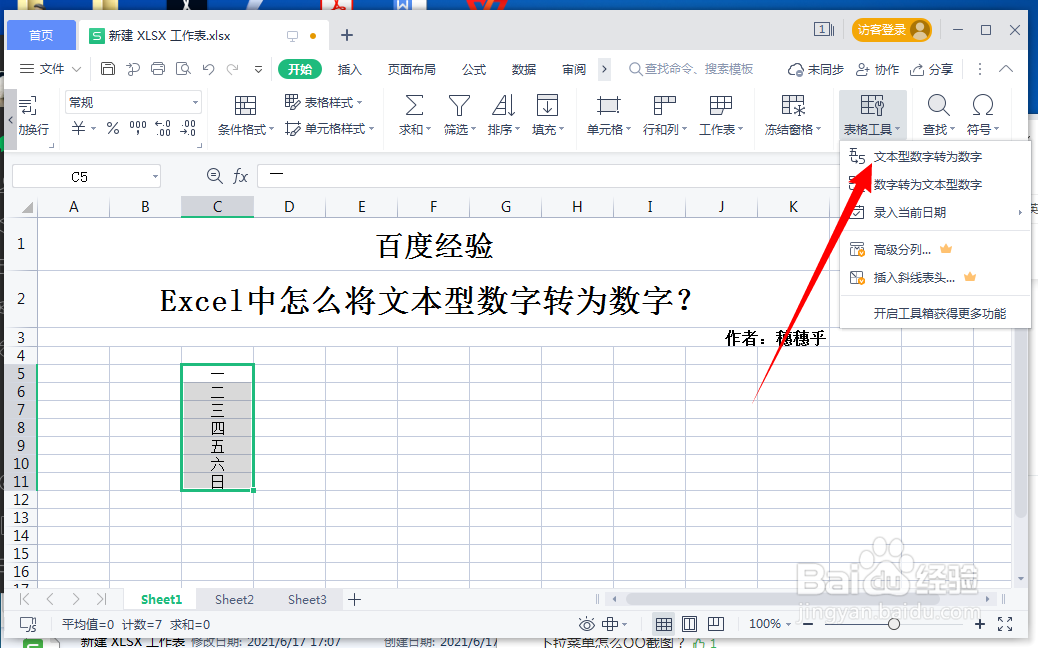The image size is (1038, 648).
Task: Click the Symbol (符号) icon
Action: coord(982,105)
